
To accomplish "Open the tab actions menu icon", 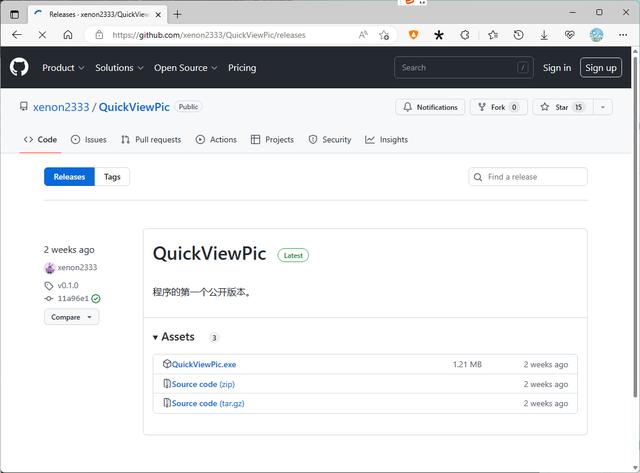I will [x=14, y=14].
